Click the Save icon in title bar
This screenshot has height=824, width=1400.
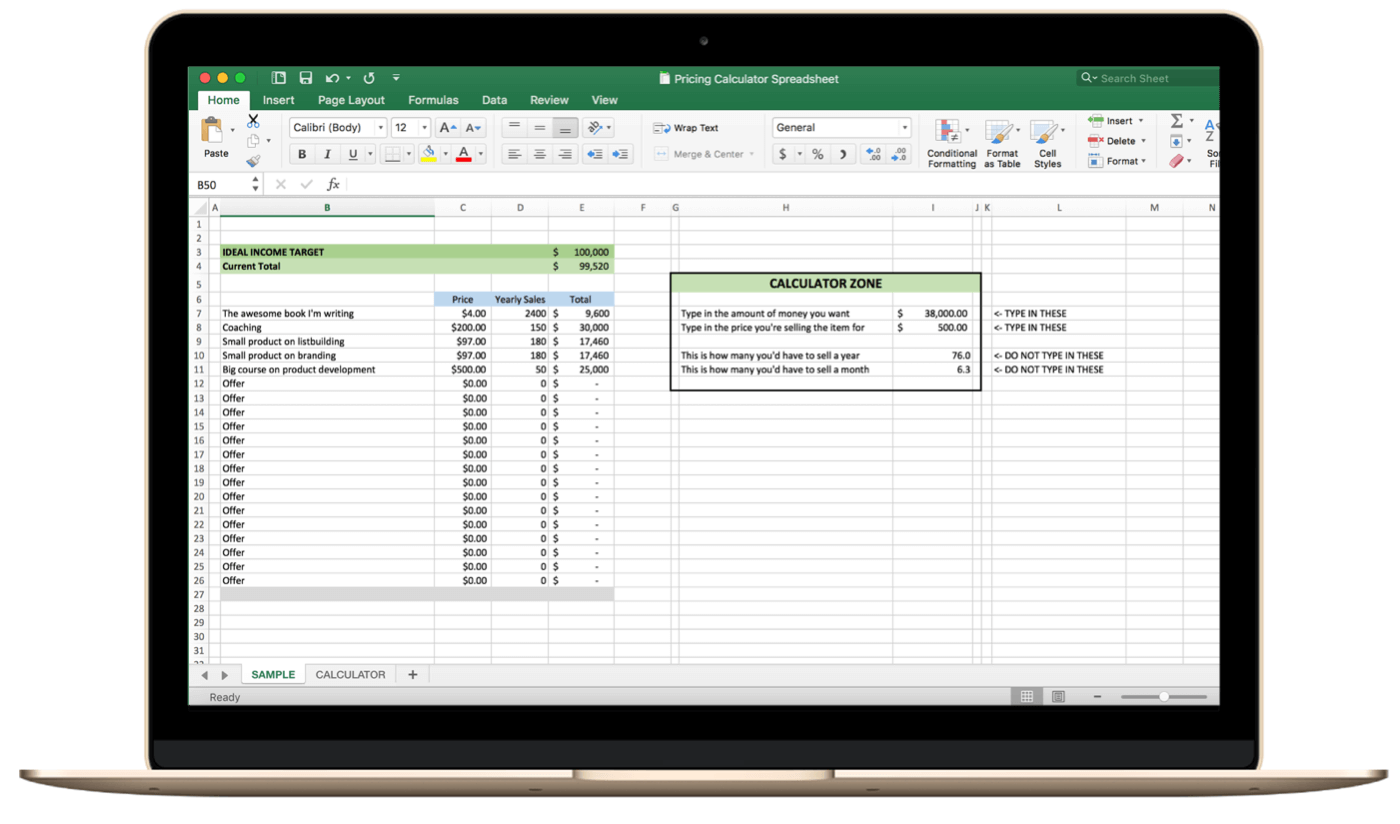pyautogui.click(x=306, y=78)
